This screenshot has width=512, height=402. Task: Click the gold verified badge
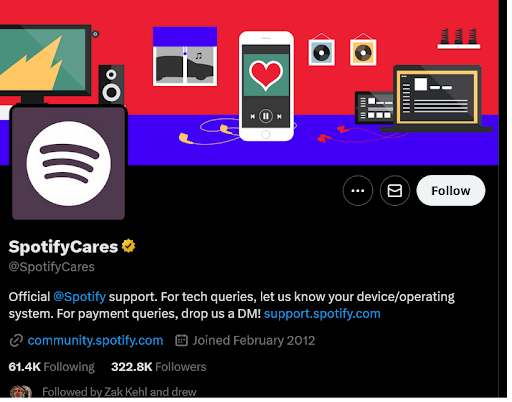pyautogui.click(x=128, y=246)
